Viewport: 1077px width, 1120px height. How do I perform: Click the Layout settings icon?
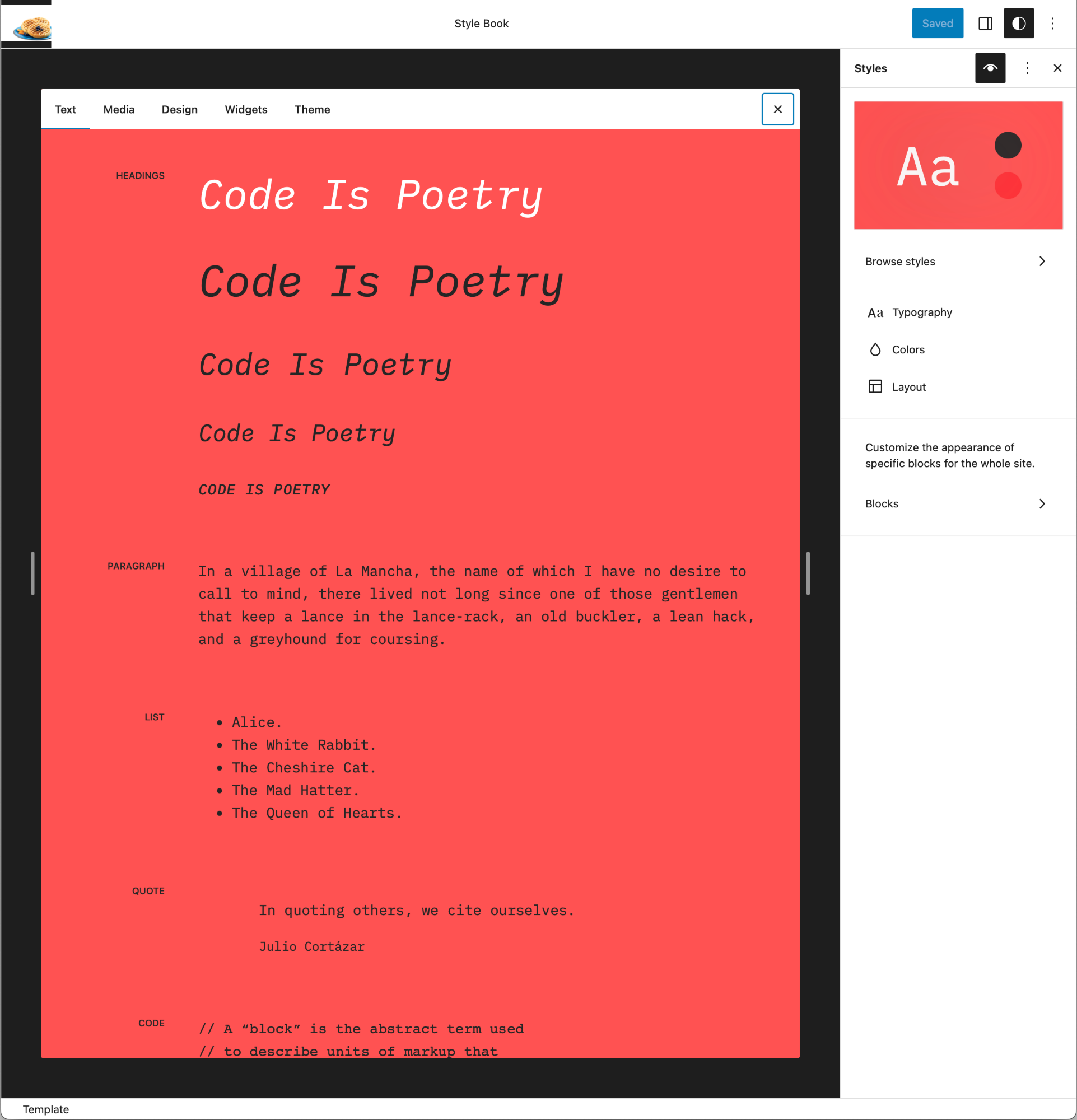click(875, 387)
